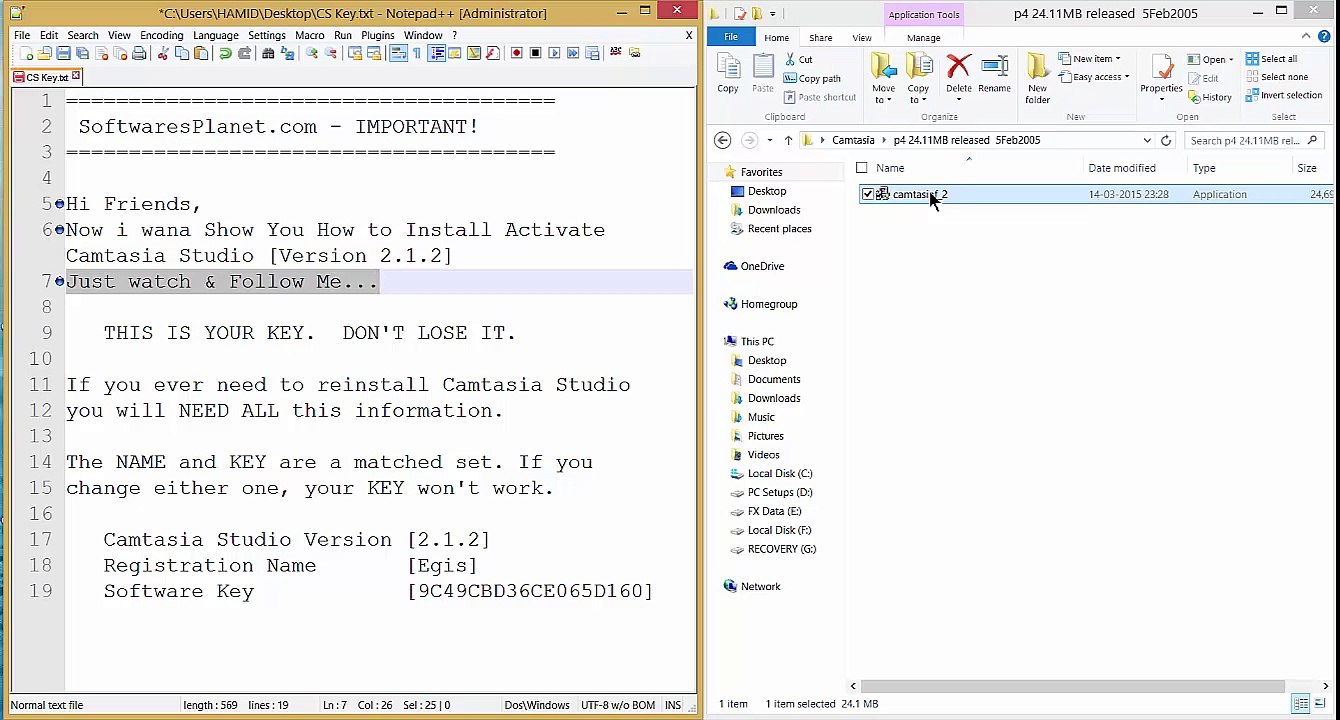Screen dimensions: 1340x720
Task: Expand the address bar history dropdown
Action: [1147, 140]
